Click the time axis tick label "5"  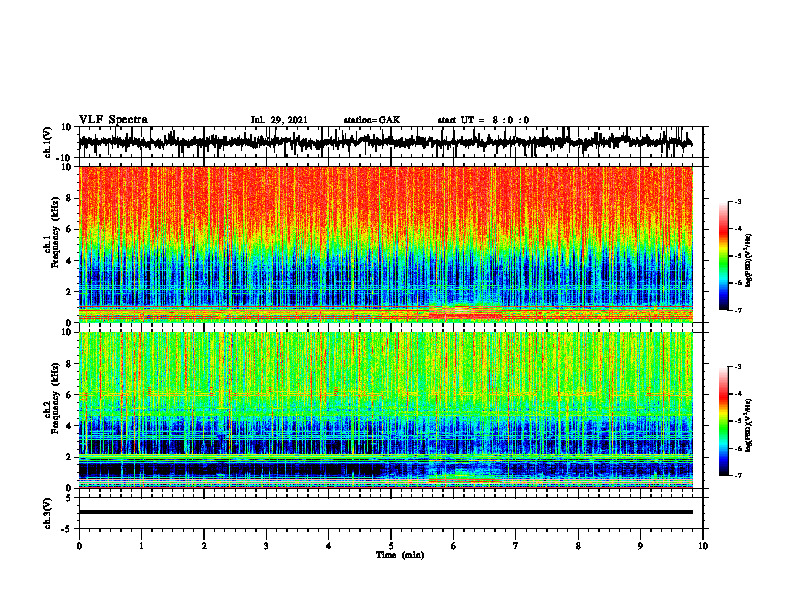pyautogui.click(x=391, y=546)
